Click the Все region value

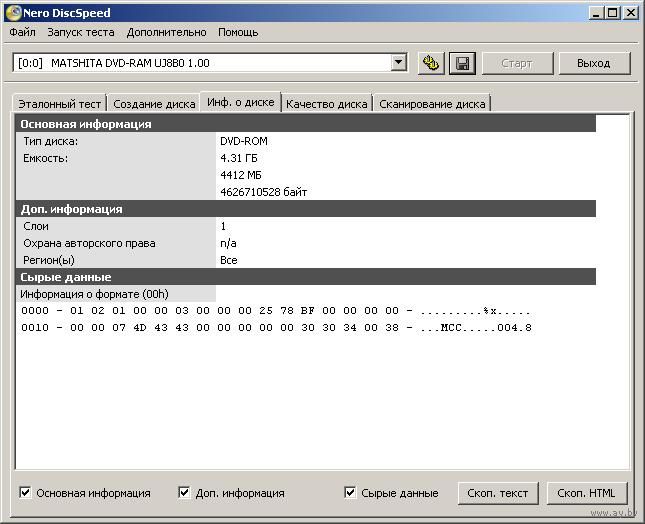click(x=229, y=260)
